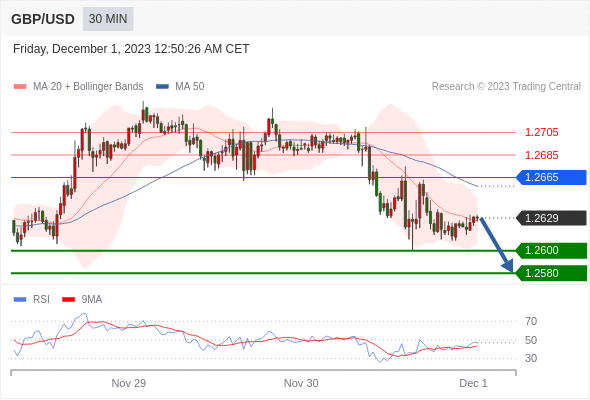Select the 1.2600 support price tag
Screen dimensions: 590x400
point(551,251)
